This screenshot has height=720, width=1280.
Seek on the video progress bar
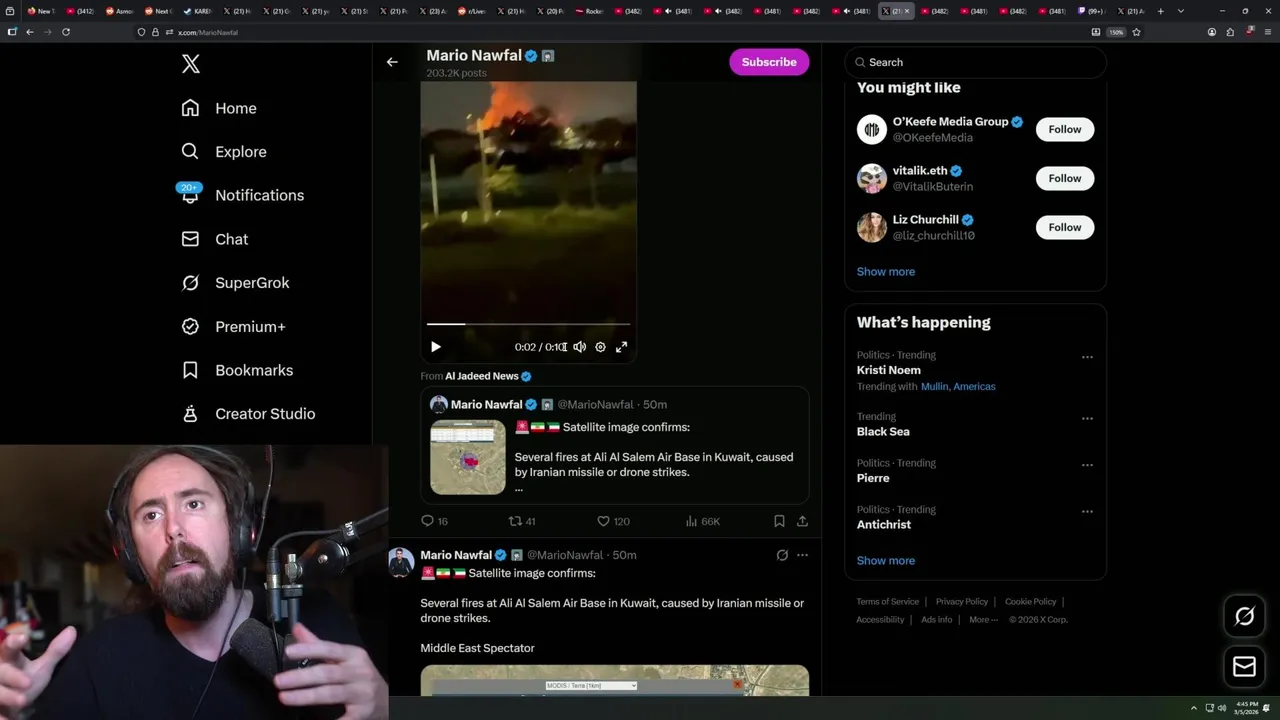pos(528,324)
